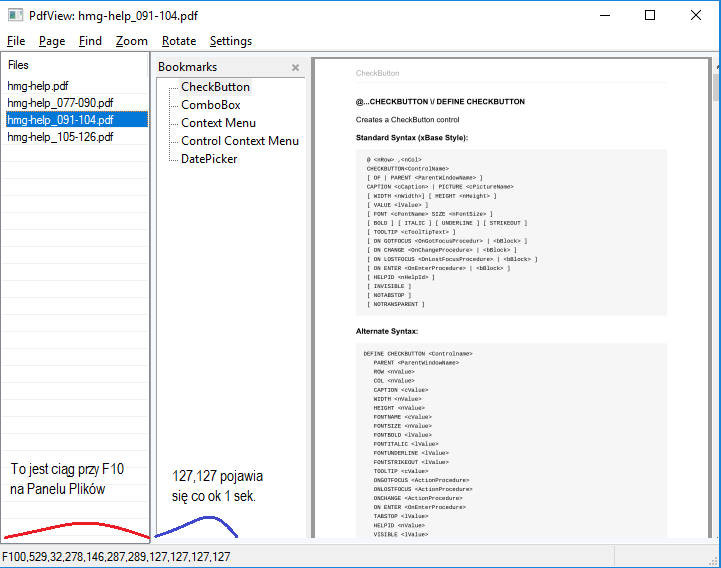Go to CheckButton bookmark
The width and height of the screenshot is (721, 568).
pyautogui.click(x=215, y=87)
